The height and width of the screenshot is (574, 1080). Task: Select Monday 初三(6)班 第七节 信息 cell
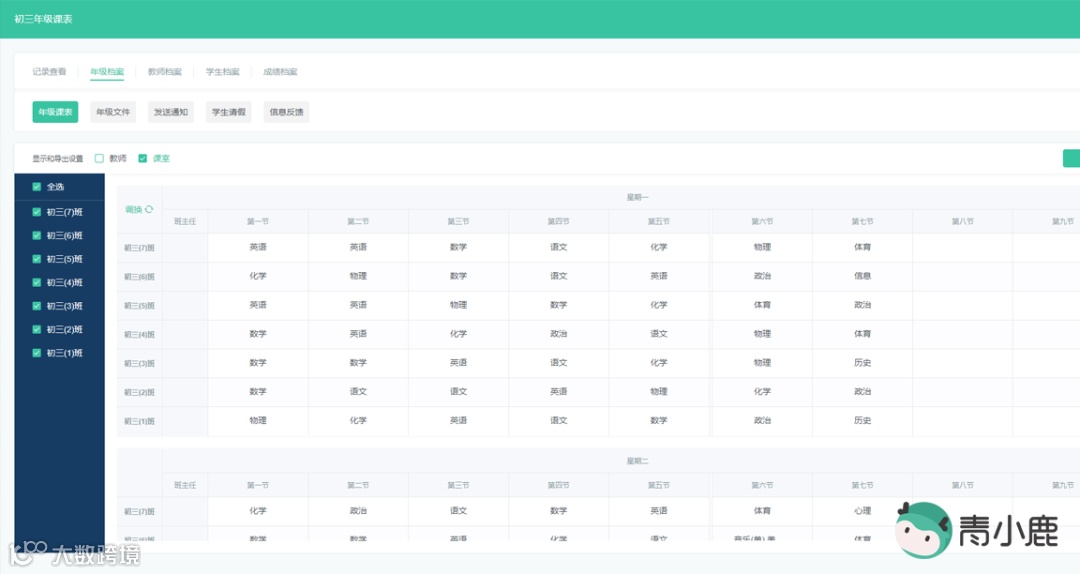coord(862,276)
